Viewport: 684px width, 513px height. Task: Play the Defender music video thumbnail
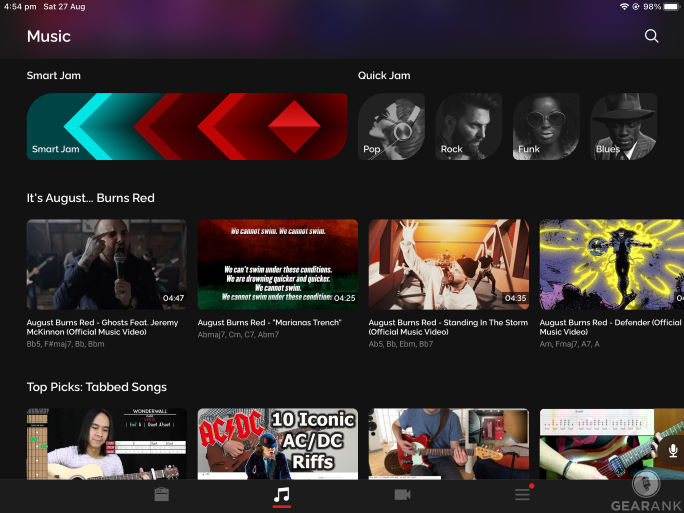(x=612, y=264)
